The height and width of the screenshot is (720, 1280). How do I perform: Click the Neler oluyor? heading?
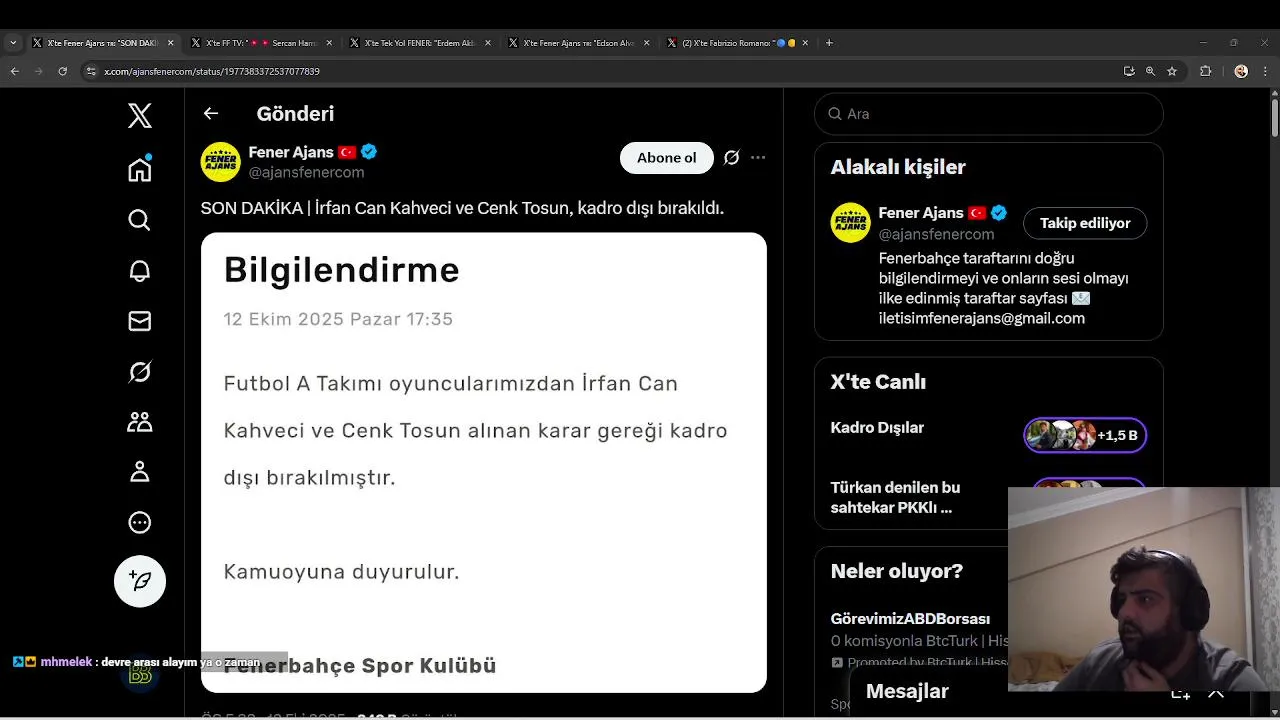click(897, 571)
